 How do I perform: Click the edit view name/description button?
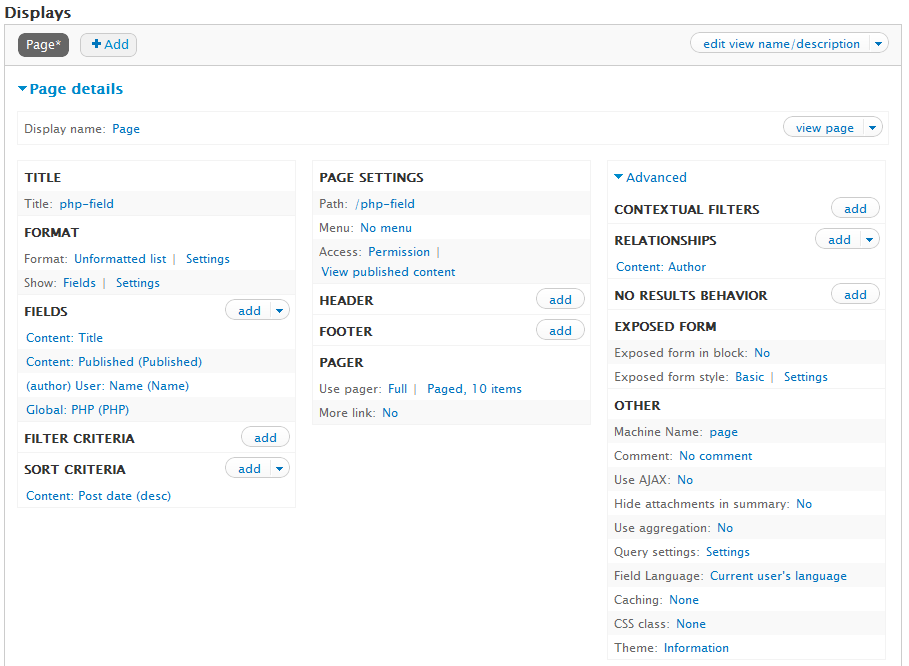(x=780, y=44)
